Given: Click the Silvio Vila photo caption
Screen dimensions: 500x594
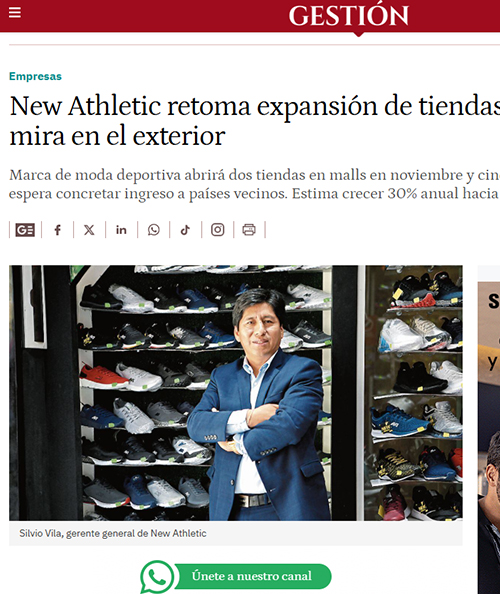Looking at the screenshot, I should click(x=113, y=533).
